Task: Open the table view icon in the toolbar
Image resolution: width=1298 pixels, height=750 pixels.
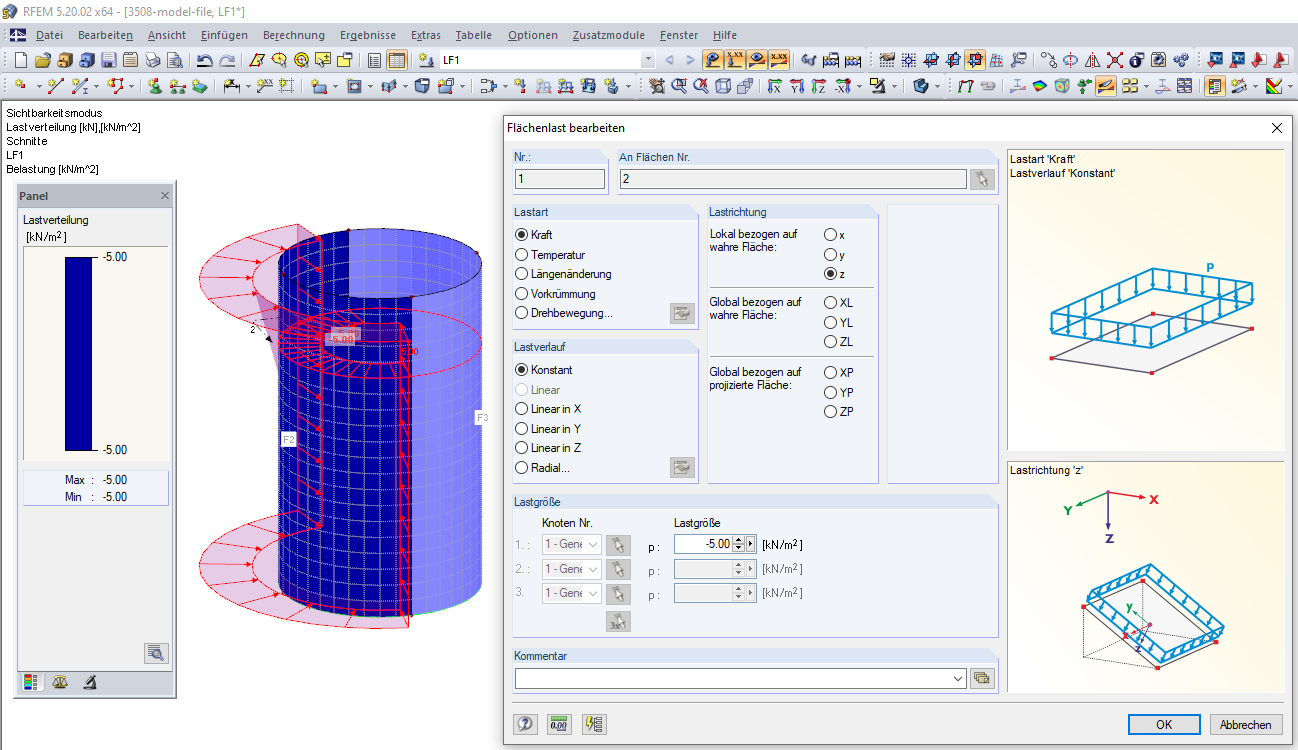Action: (x=397, y=59)
